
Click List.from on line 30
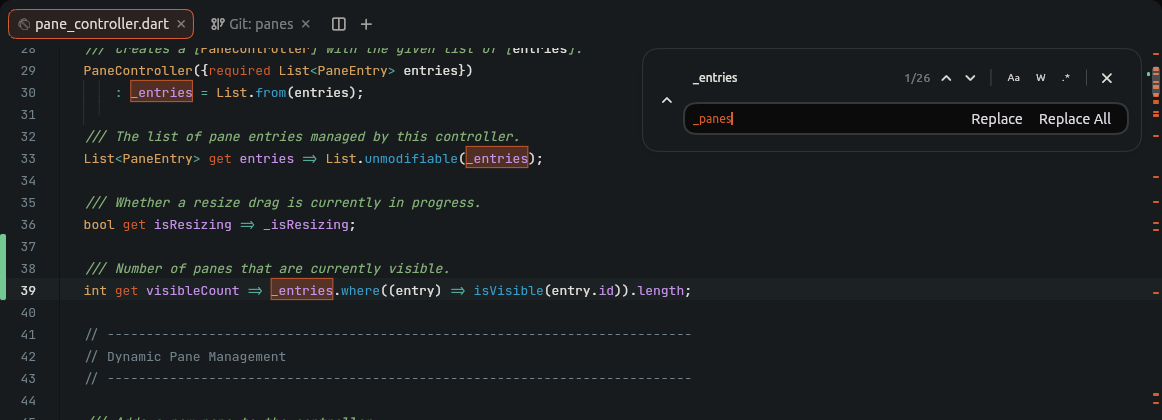tap(251, 93)
